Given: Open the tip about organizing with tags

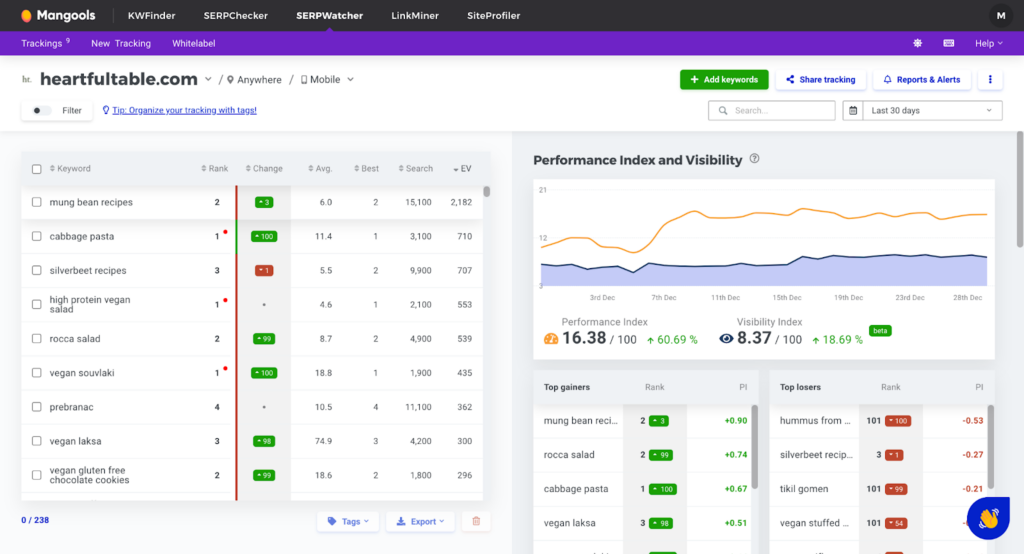Looking at the screenshot, I should click(x=184, y=111).
